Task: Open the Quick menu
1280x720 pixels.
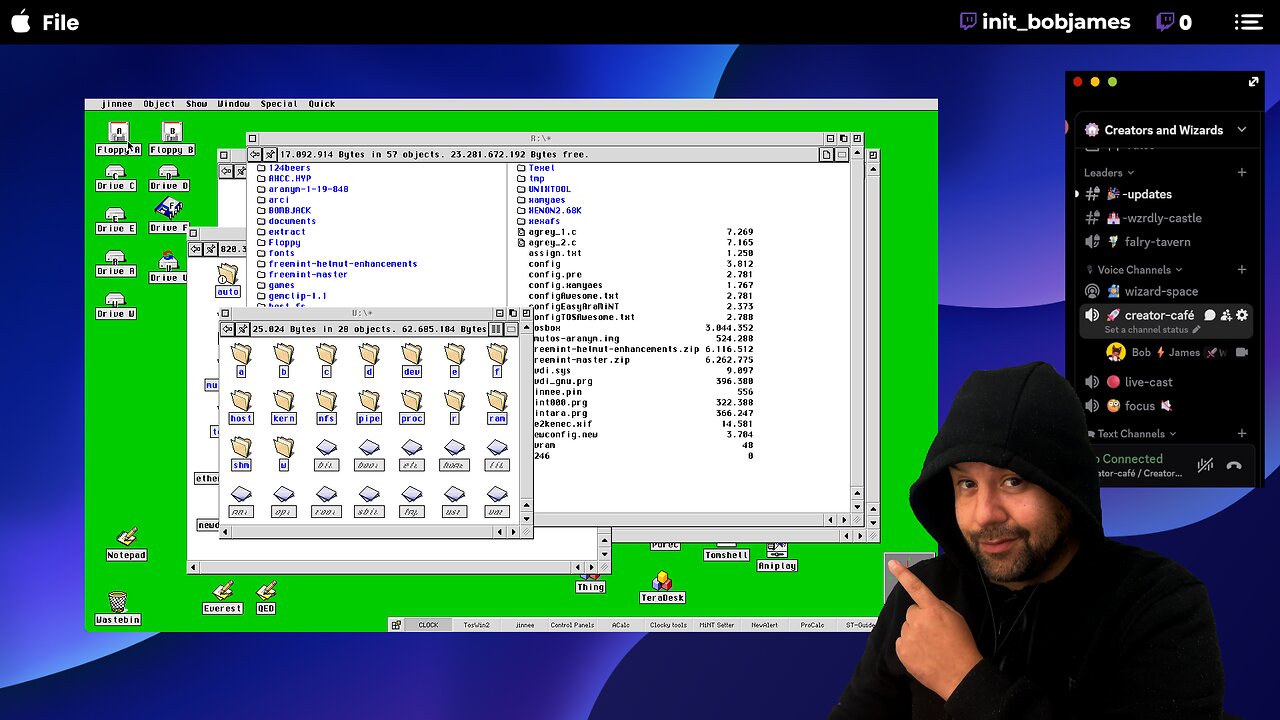Action: pyautogui.click(x=322, y=104)
